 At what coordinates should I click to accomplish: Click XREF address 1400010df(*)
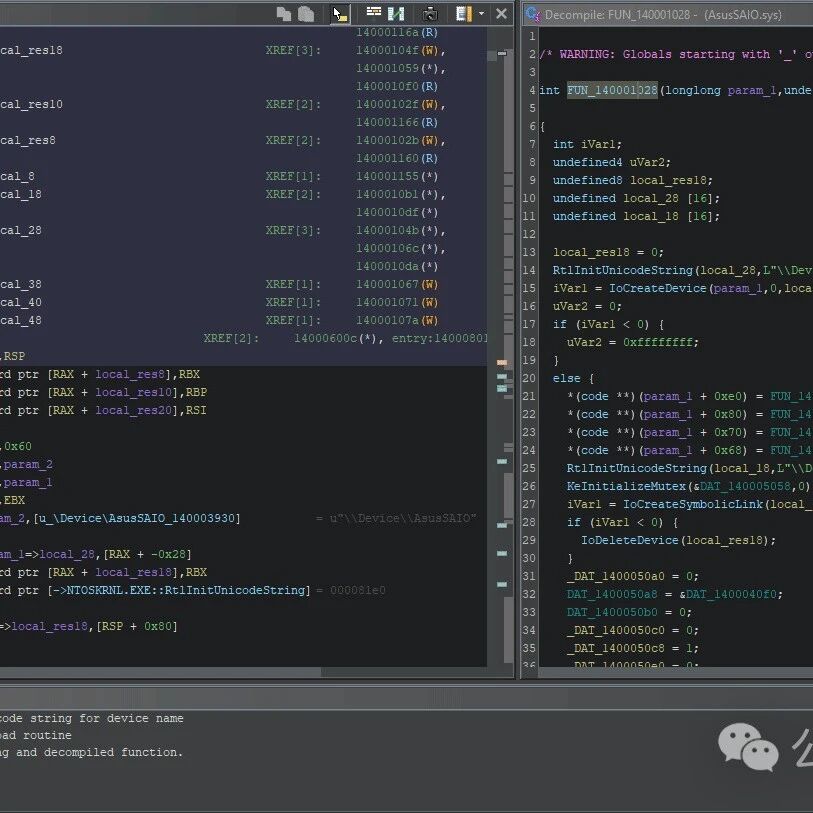(397, 213)
